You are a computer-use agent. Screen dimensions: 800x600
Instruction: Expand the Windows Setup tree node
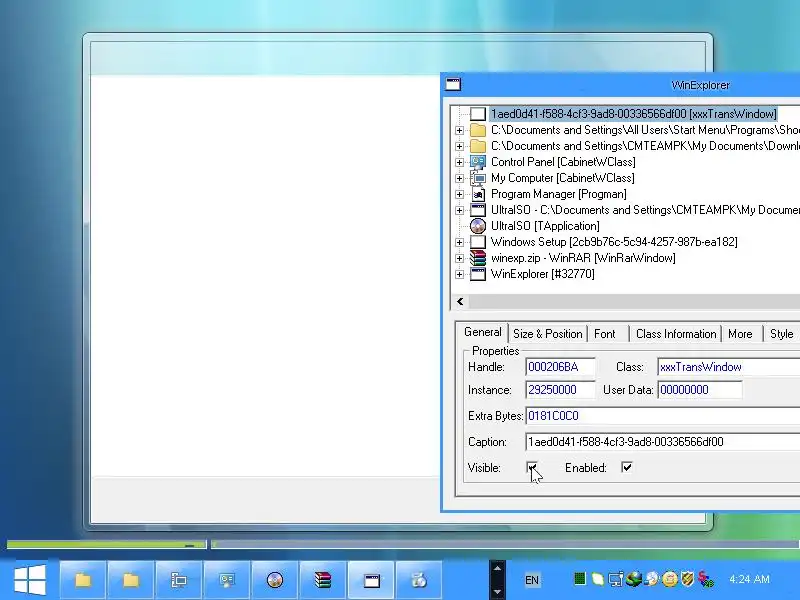(459, 242)
